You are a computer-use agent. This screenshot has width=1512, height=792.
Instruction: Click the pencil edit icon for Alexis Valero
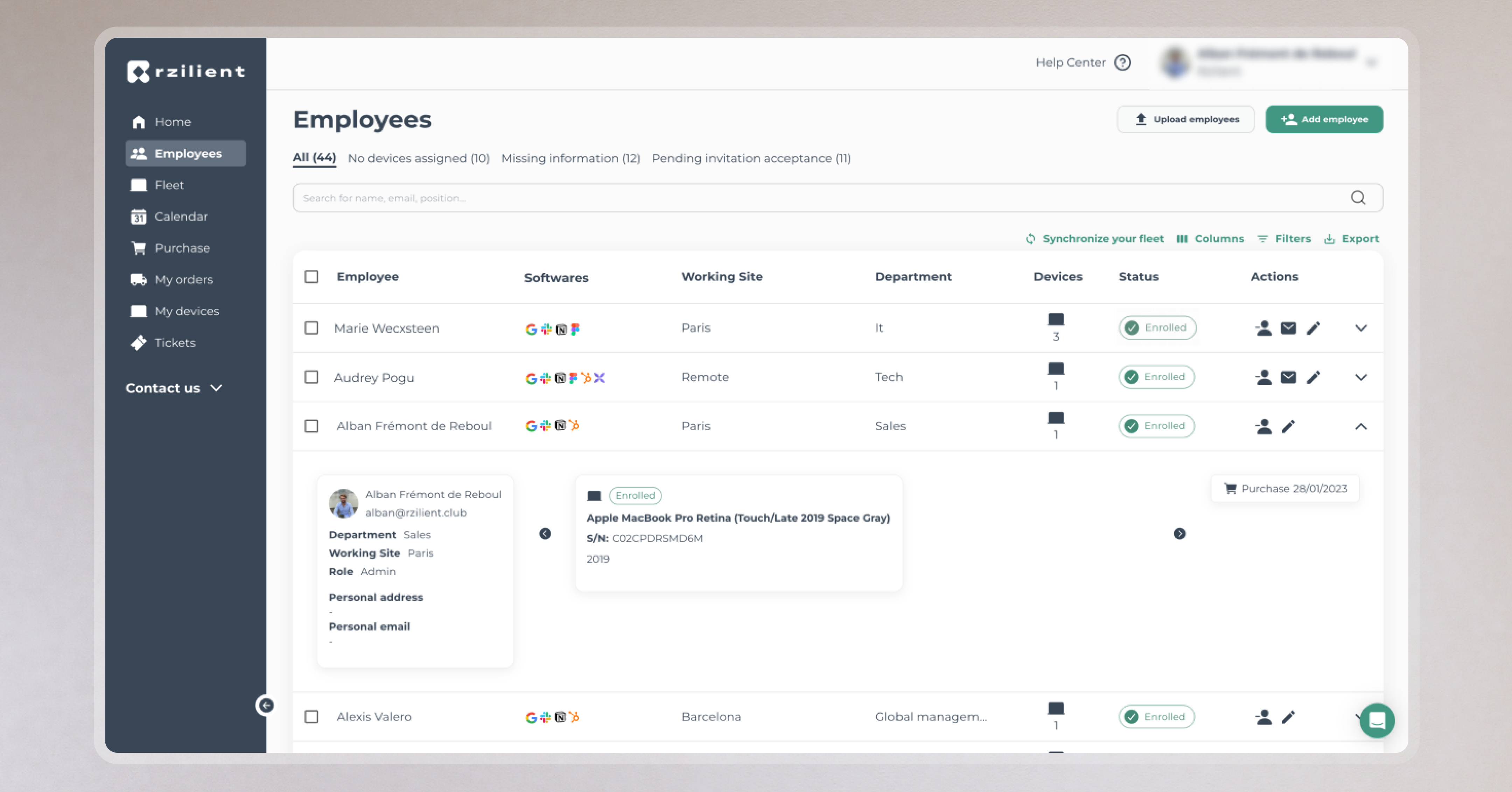[1288, 717]
